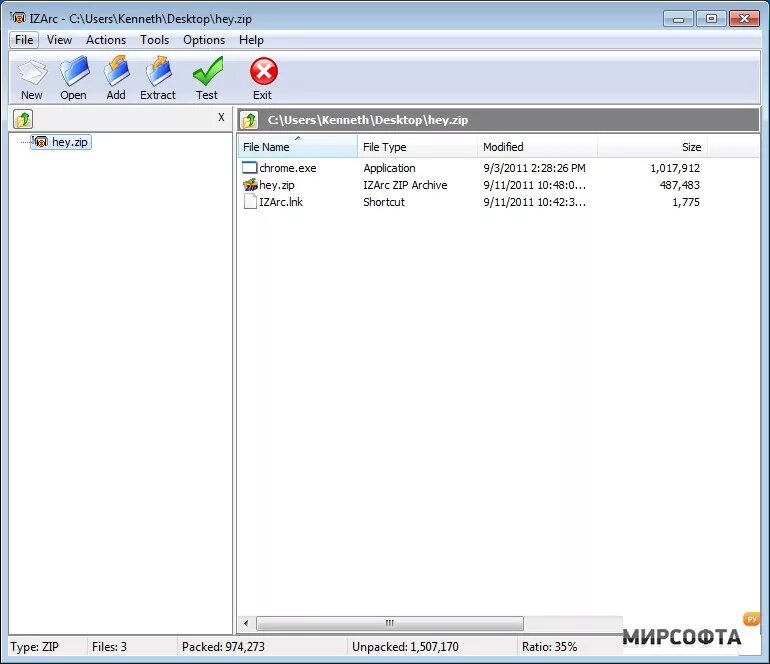Click the Extract toolbar icon
The width and height of the screenshot is (770, 664).
coord(159,71)
